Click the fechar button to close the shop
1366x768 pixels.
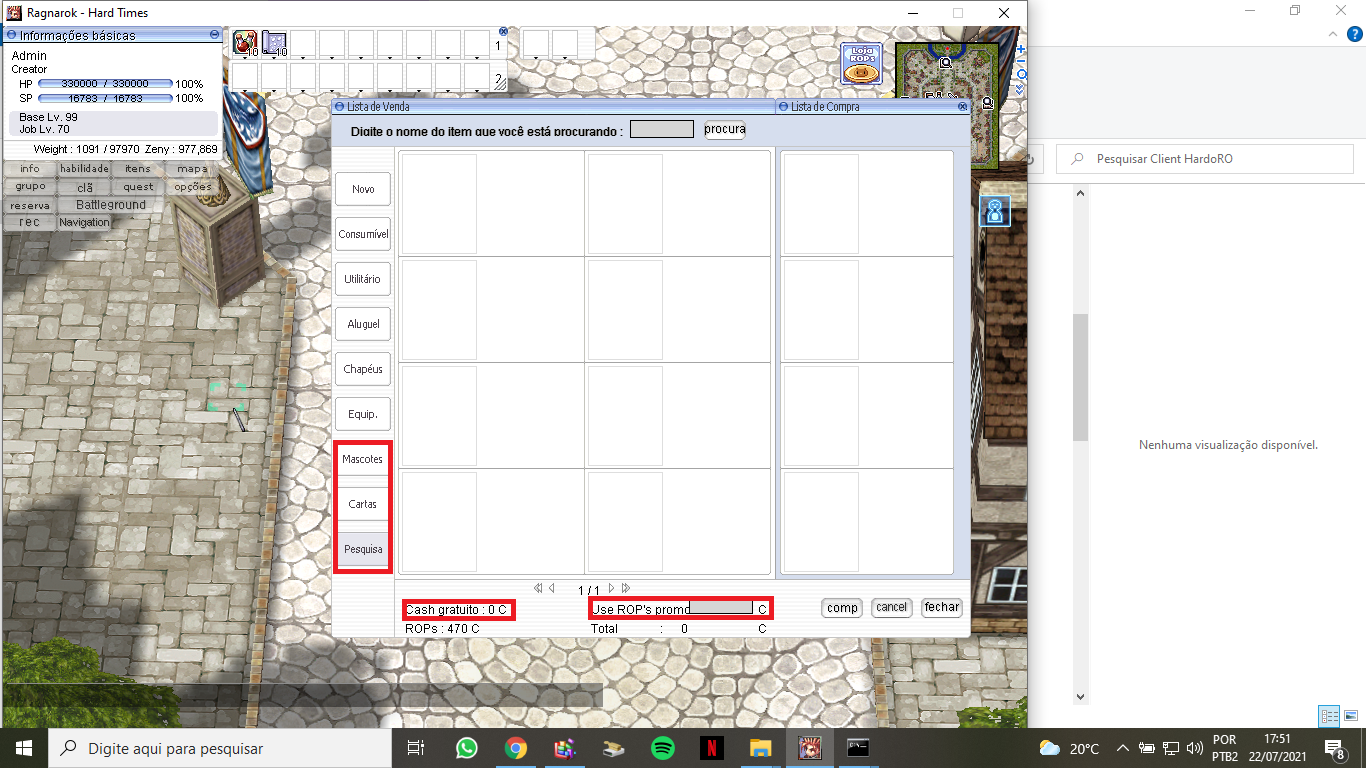coord(941,608)
